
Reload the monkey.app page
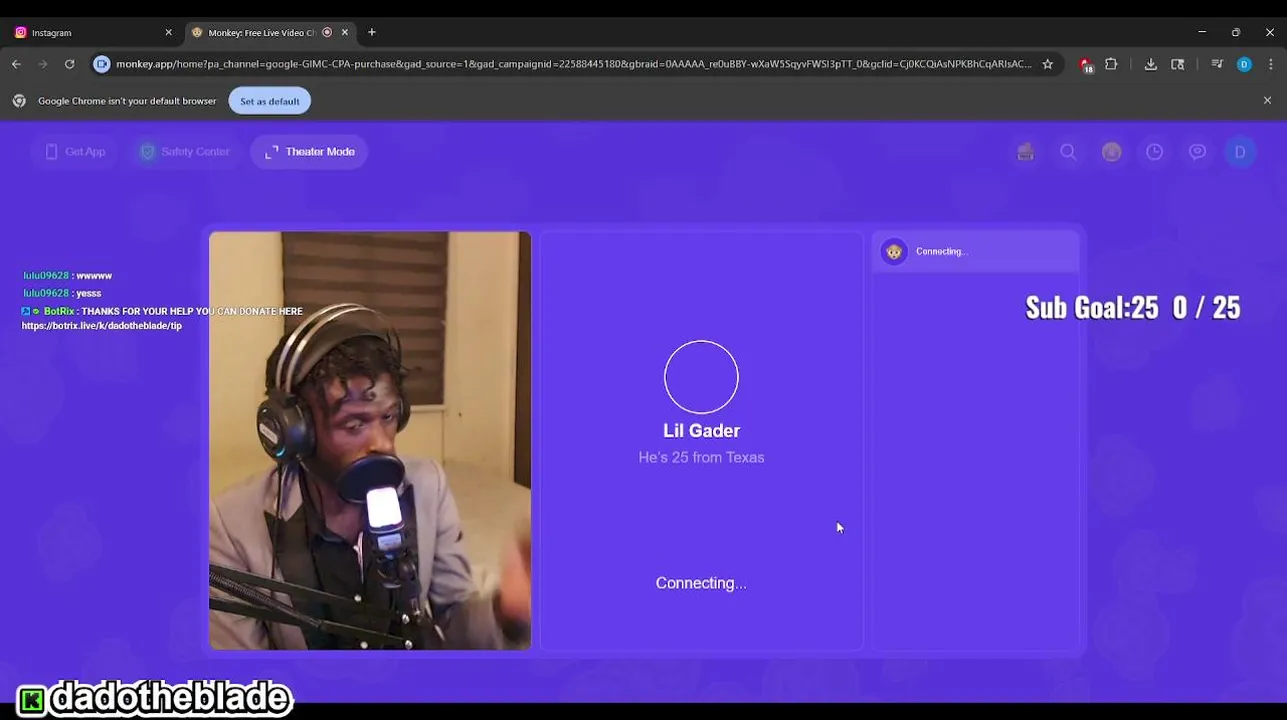pyautogui.click(x=69, y=64)
